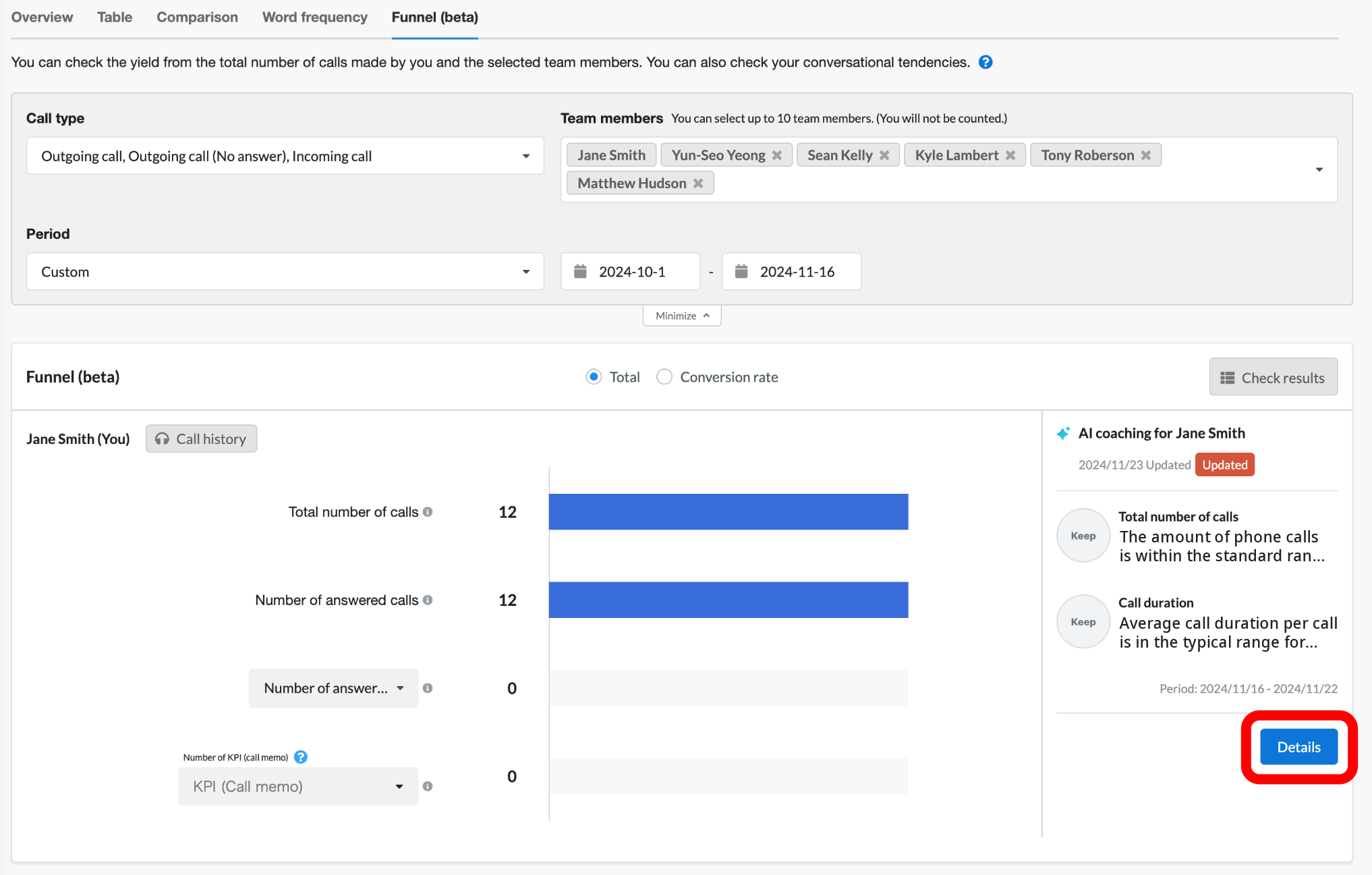The width and height of the screenshot is (1372, 875).
Task: Select the Funnel (beta) tab
Action: tap(435, 18)
